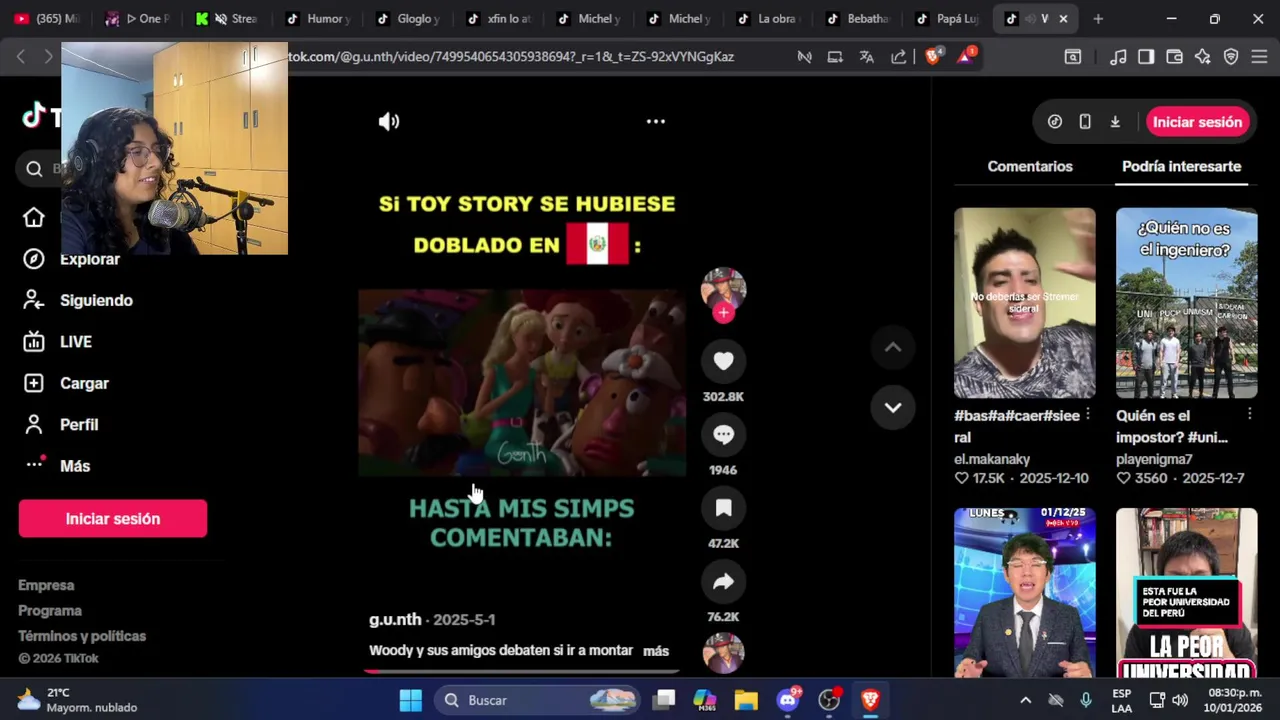Open the comments bubble showing 1946
The image size is (1280, 720).
coord(723,435)
